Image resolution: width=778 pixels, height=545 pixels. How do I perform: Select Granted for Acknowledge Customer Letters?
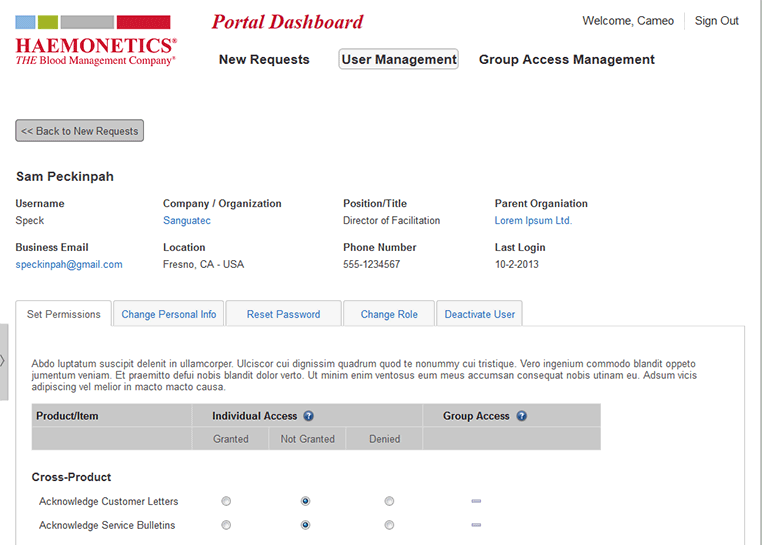226,501
